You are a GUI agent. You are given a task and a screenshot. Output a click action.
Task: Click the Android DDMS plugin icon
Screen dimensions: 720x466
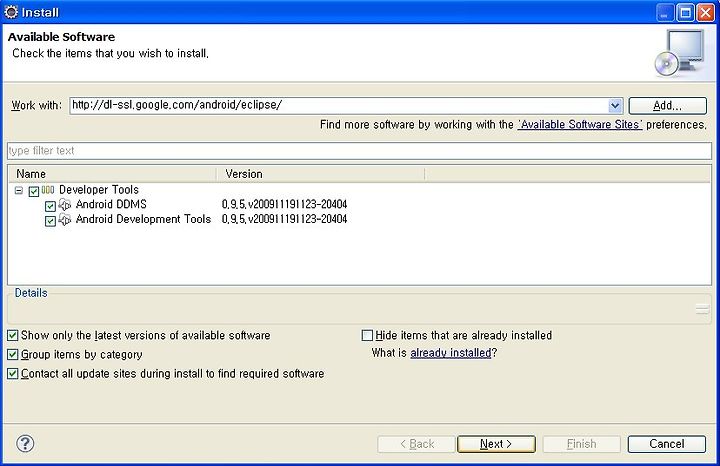[65, 205]
